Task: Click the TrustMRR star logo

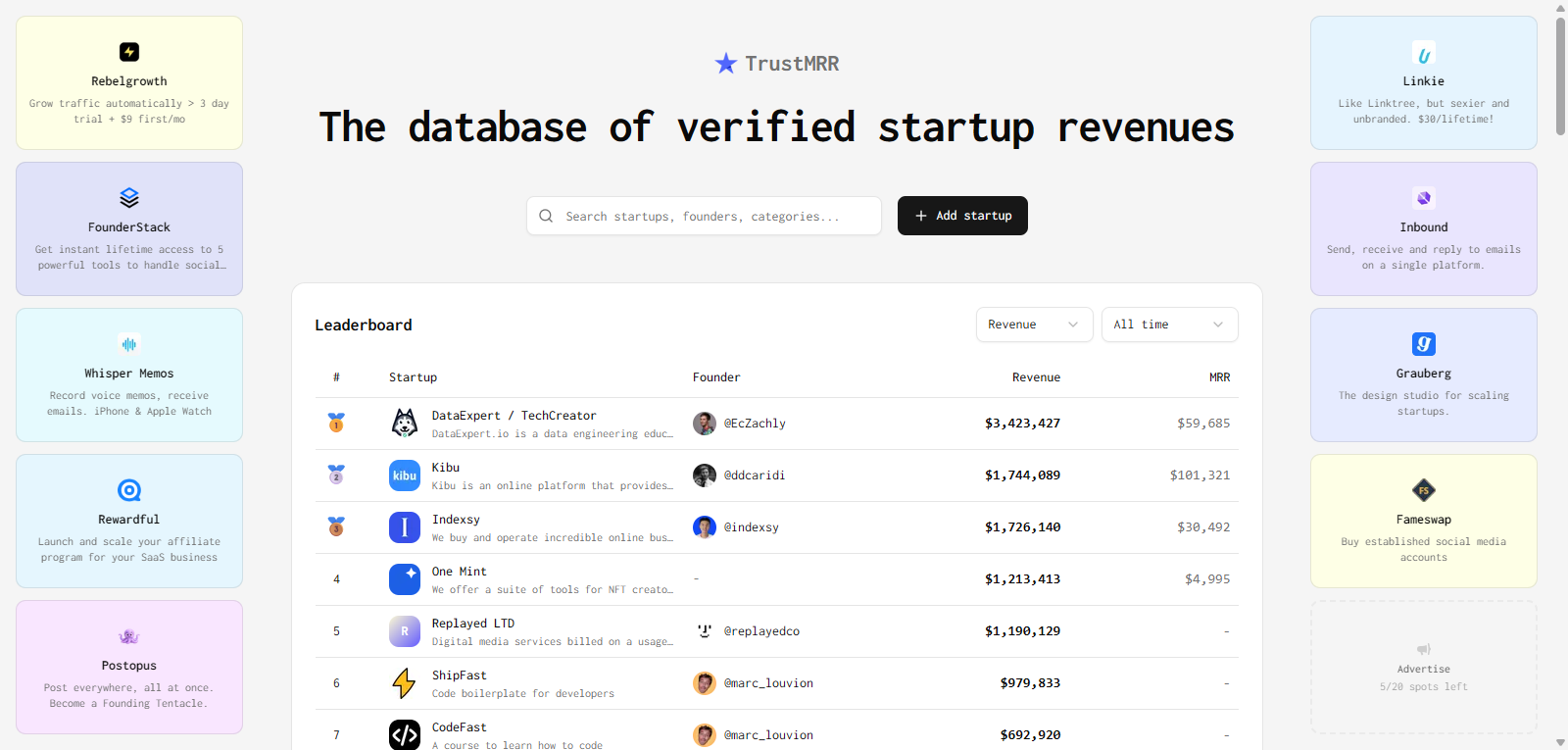Action: tap(725, 64)
